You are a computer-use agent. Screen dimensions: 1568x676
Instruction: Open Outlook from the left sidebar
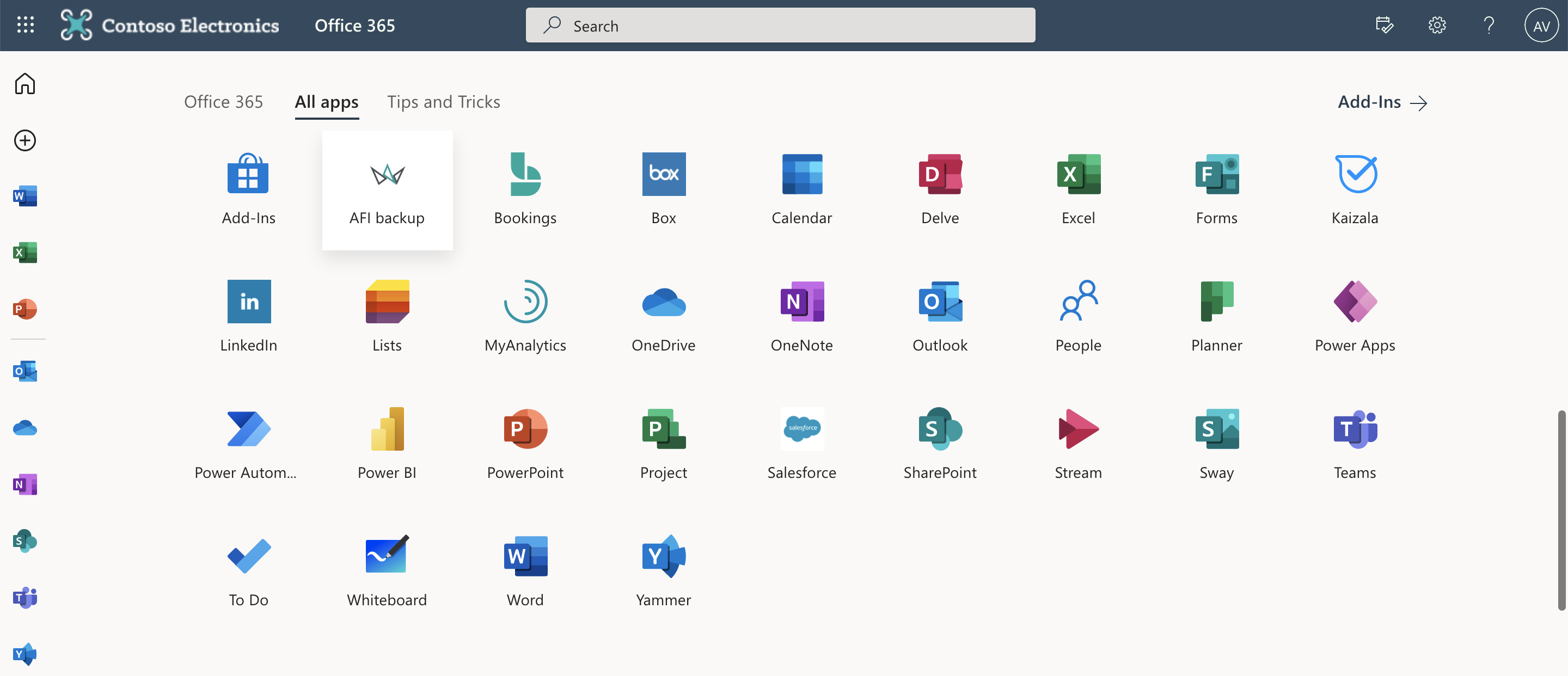click(25, 371)
